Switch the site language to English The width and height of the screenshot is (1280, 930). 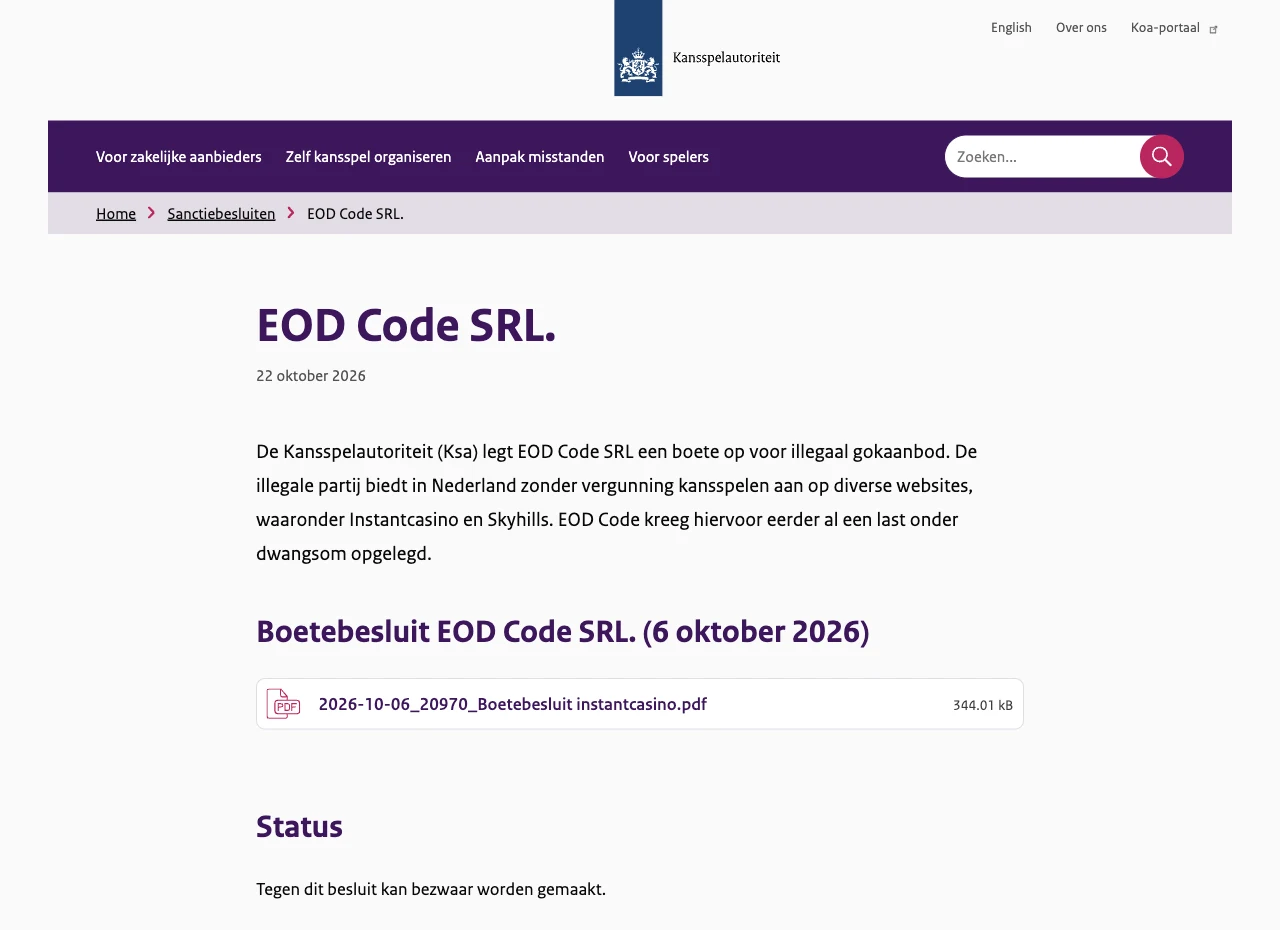1011,28
